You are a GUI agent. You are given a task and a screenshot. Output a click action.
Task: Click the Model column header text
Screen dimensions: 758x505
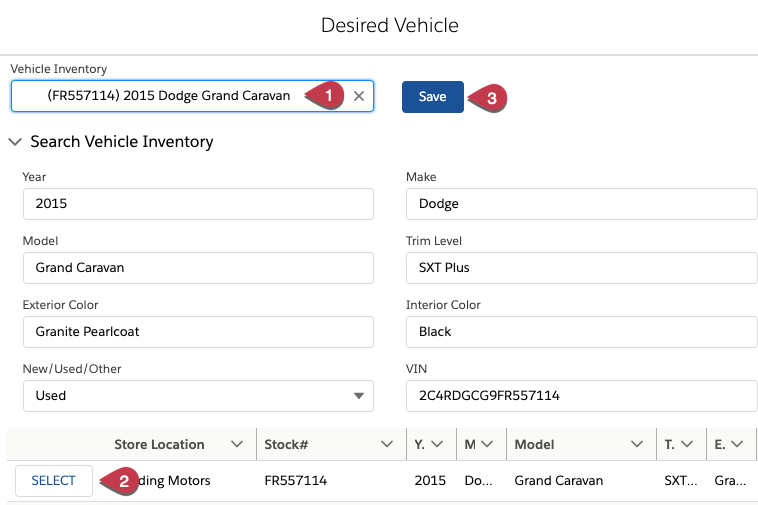point(534,445)
